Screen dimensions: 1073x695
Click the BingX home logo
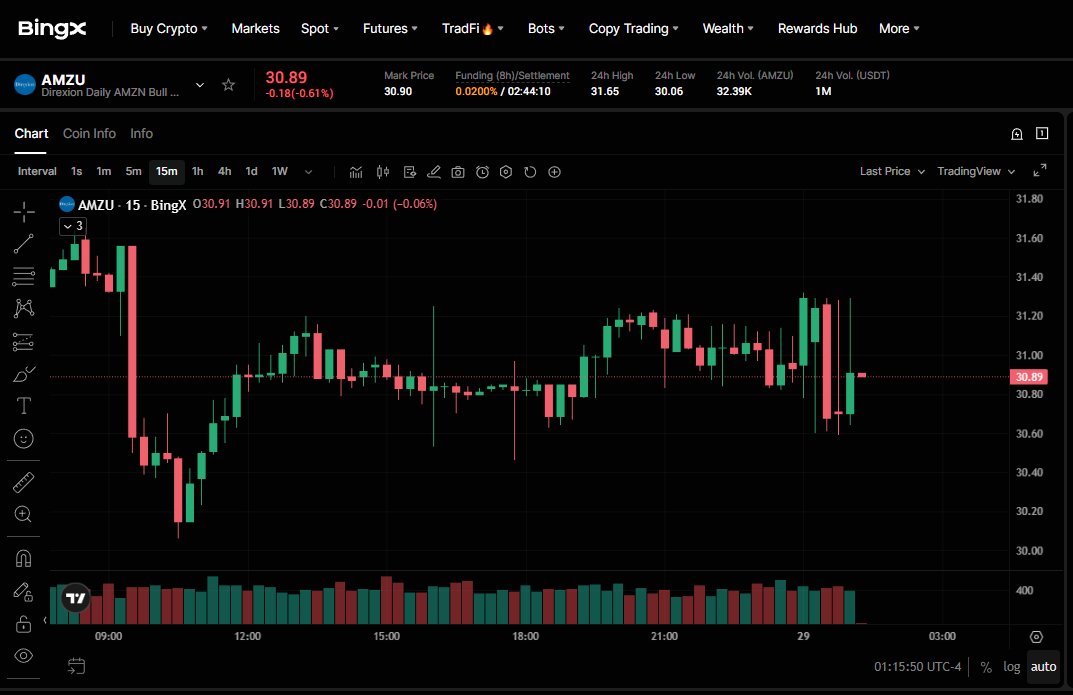52,28
